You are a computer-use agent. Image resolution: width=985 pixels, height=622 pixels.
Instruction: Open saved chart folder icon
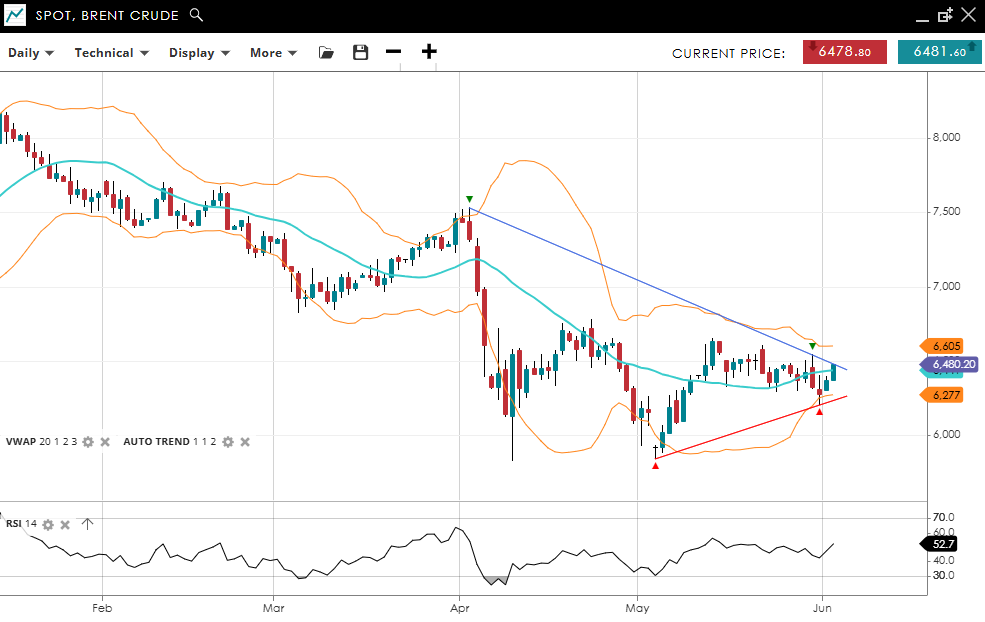pyautogui.click(x=326, y=52)
